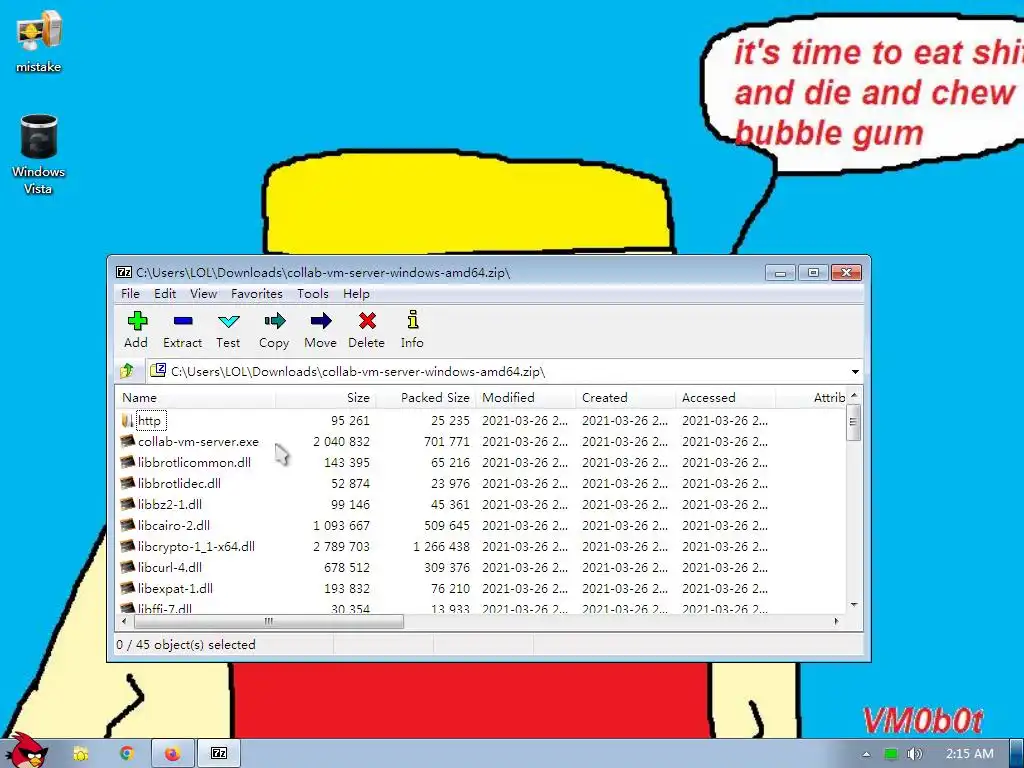Click the Test archive icon
1024x768 pixels.
[x=229, y=321]
